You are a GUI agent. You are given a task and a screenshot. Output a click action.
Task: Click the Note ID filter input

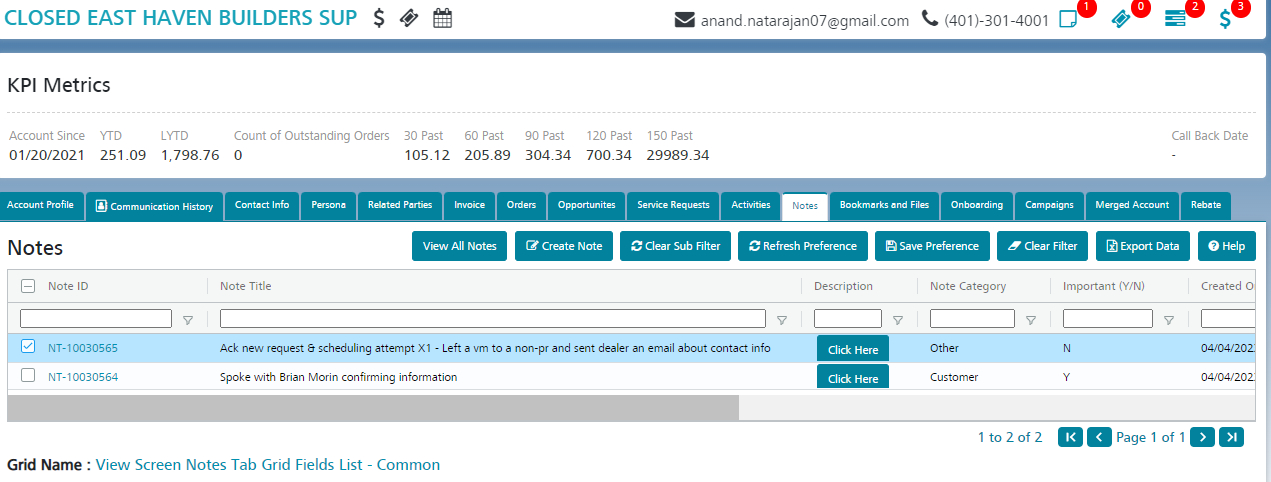pyautogui.click(x=96, y=319)
